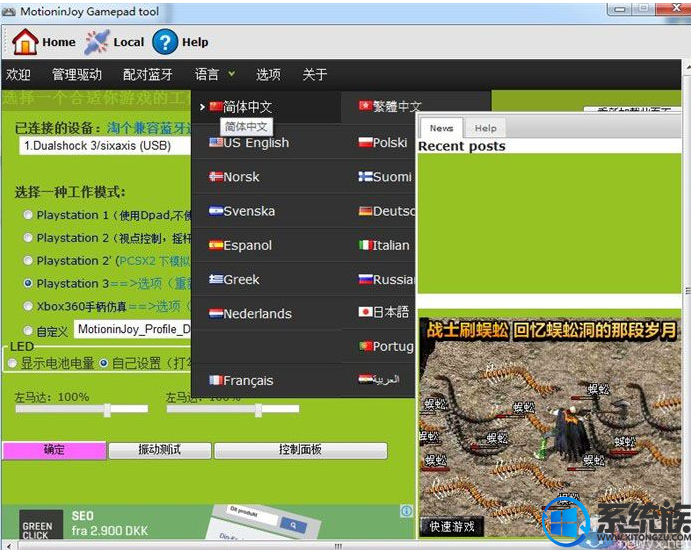The width and height of the screenshot is (691, 550).
Task: Open the 选项 menu tab
Action: point(268,74)
